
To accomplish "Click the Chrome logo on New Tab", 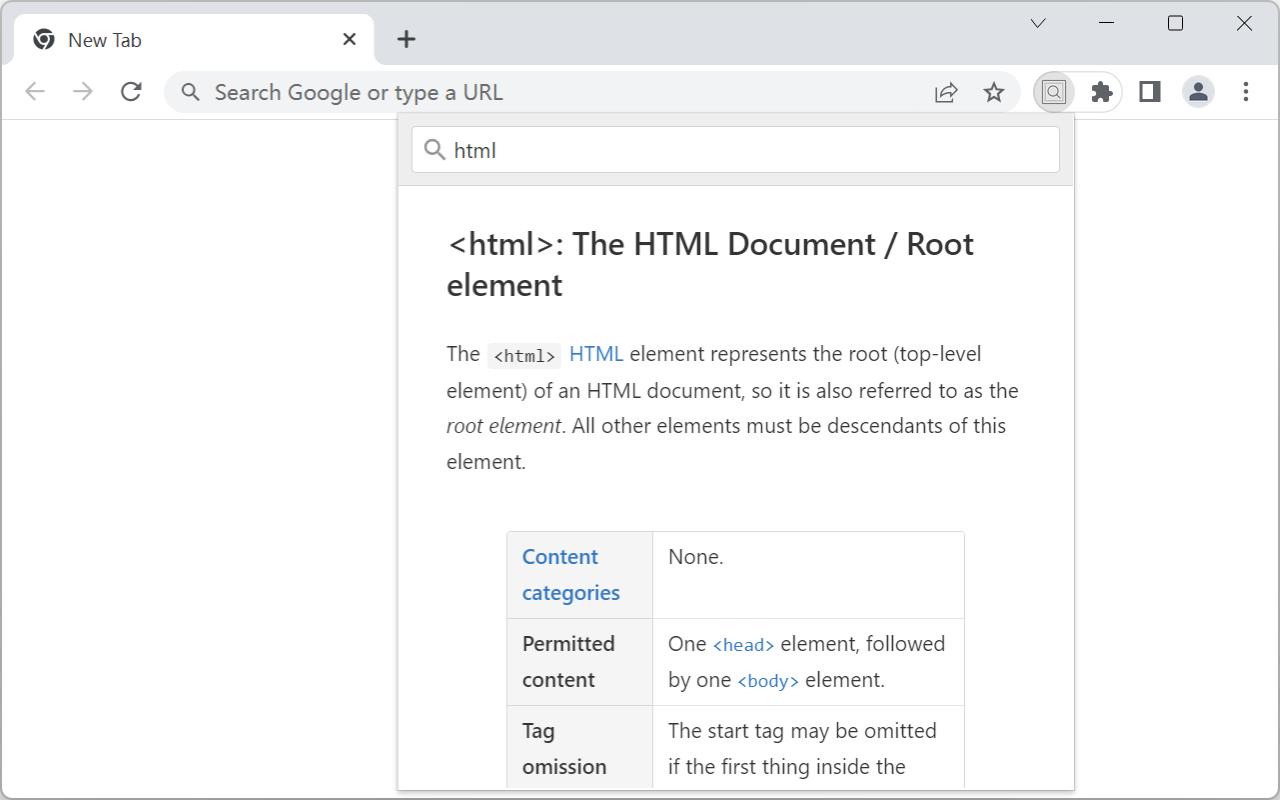I will pyautogui.click(x=43, y=39).
